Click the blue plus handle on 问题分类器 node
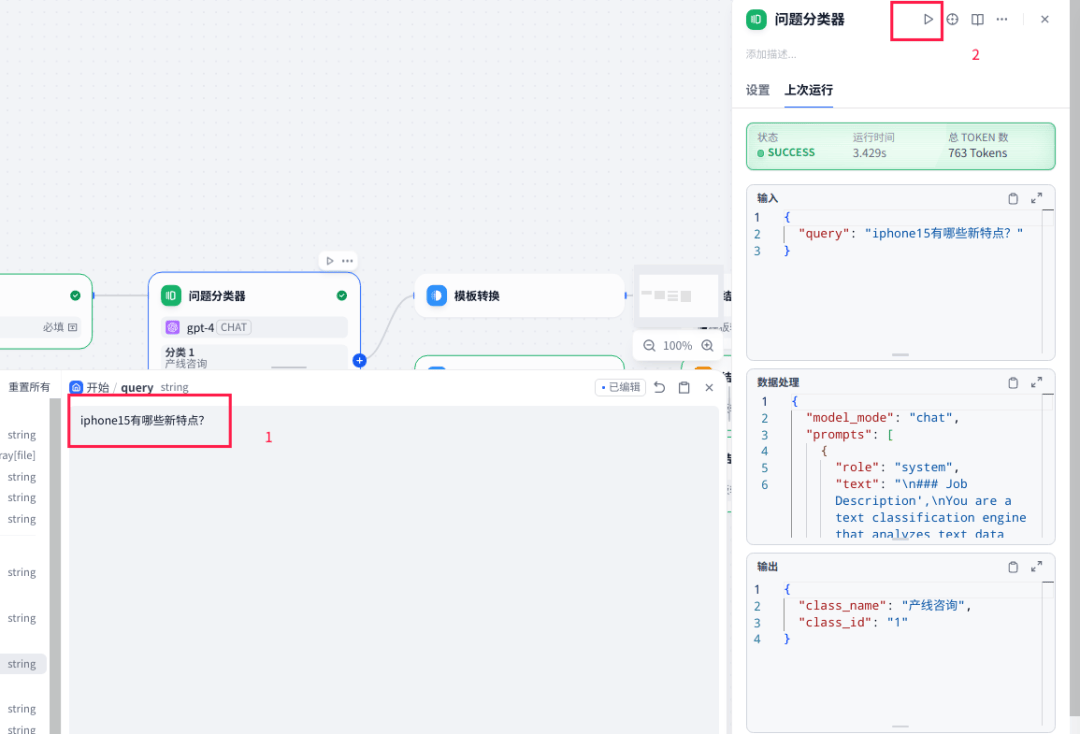This screenshot has height=734, width=1080. tap(359, 360)
